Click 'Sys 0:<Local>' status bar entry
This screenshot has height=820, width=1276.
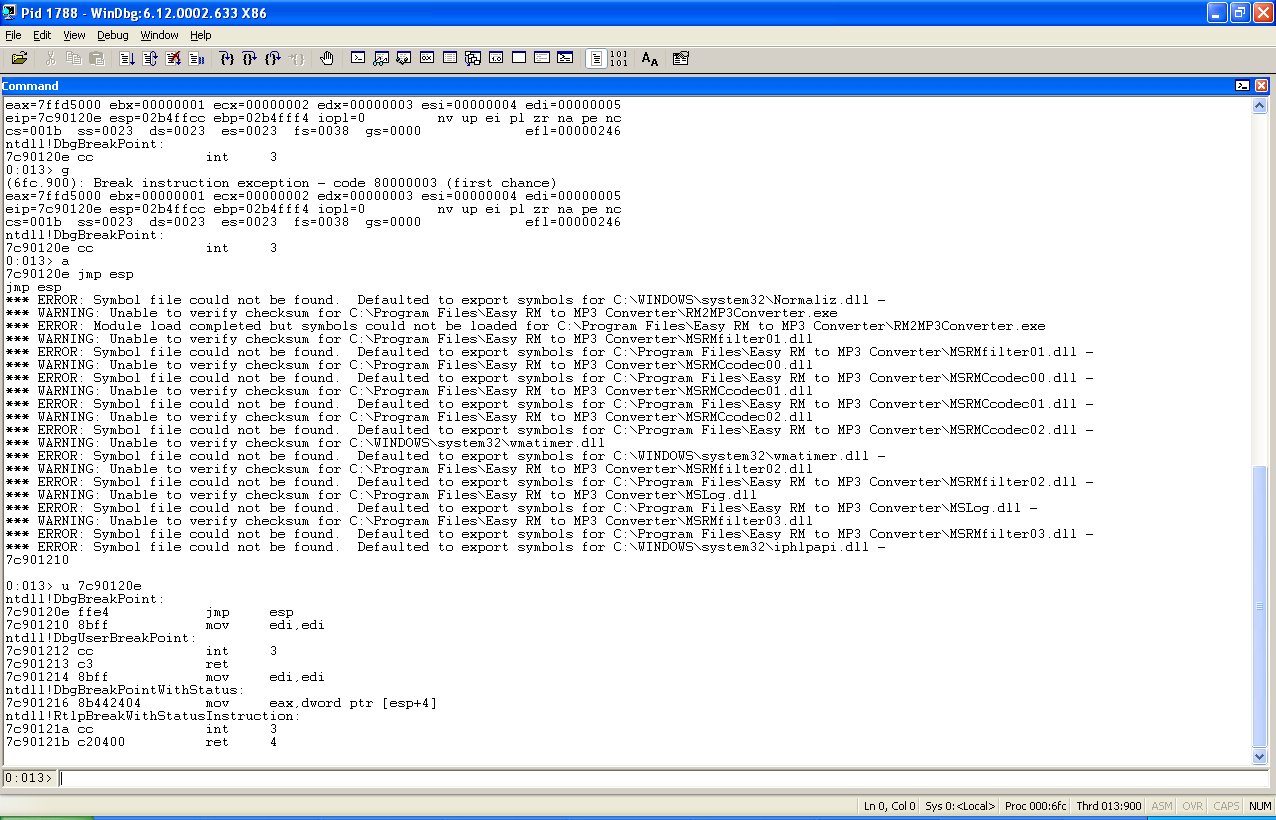[961, 806]
